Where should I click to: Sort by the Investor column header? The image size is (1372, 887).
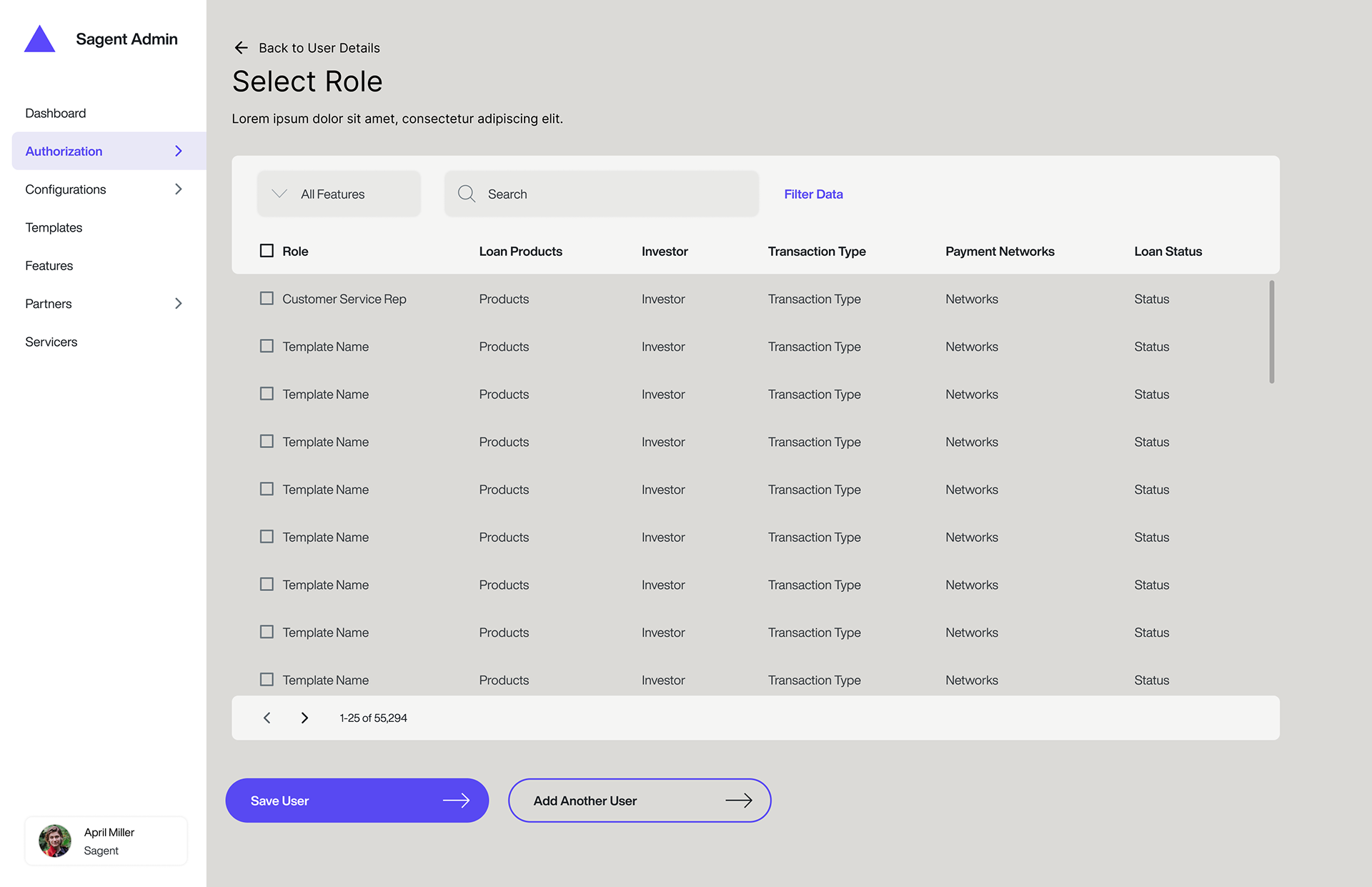coord(665,251)
